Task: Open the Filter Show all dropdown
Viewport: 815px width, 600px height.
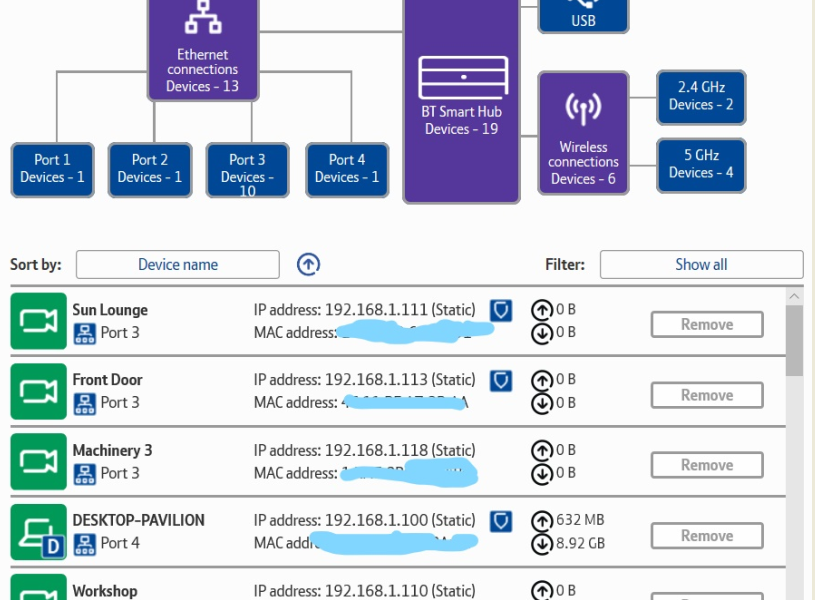Action: [x=701, y=265]
